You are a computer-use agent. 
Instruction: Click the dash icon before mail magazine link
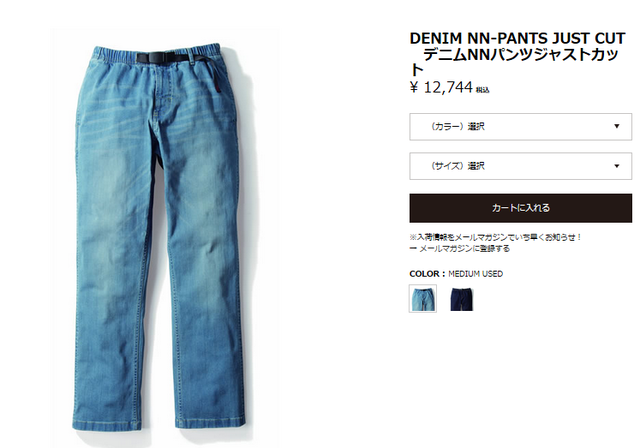coord(413,248)
